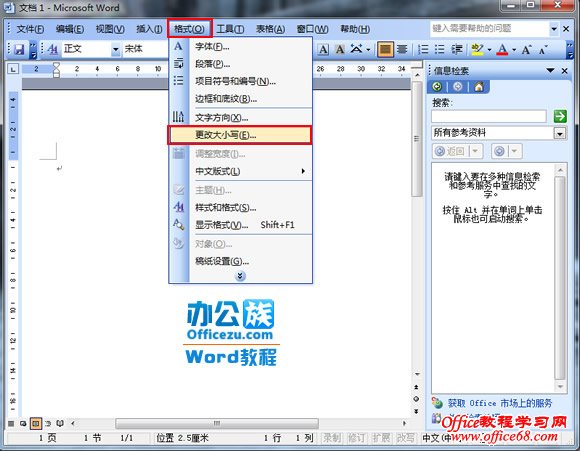Open 获取 Office 市场上的服务 link
The image size is (580, 451).
coord(500,403)
